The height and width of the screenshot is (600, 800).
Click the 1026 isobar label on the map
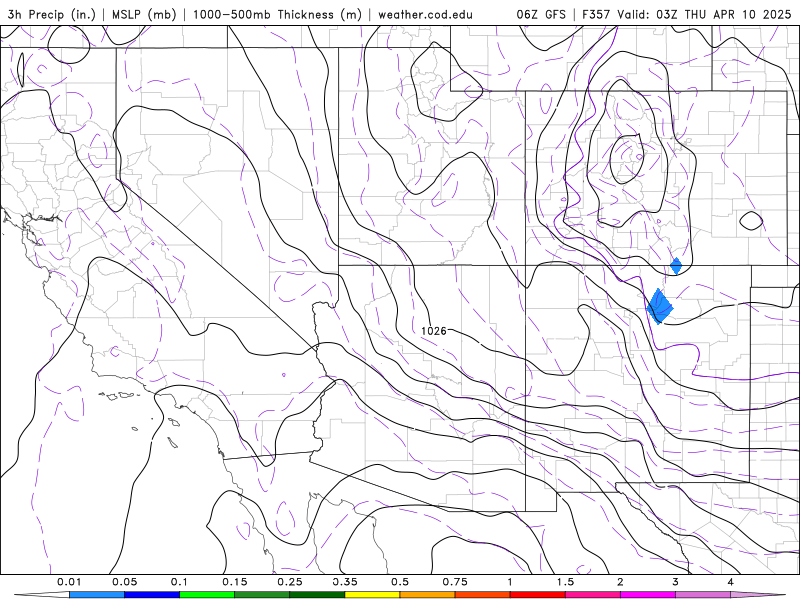(434, 331)
